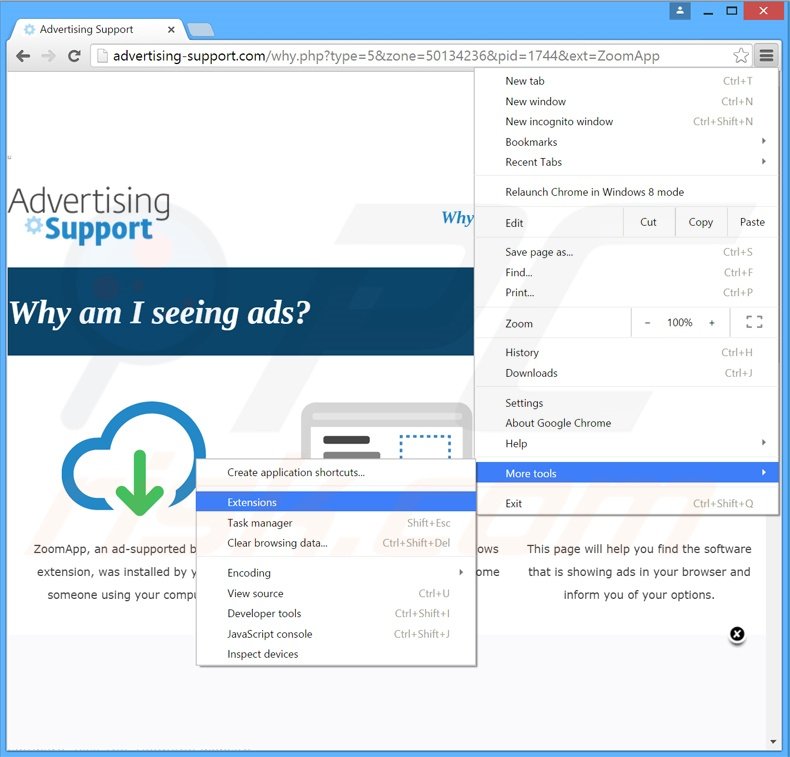Screen dimensions: 790x757
Task: Click Copy in the Edit row
Action: pyautogui.click(x=701, y=222)
